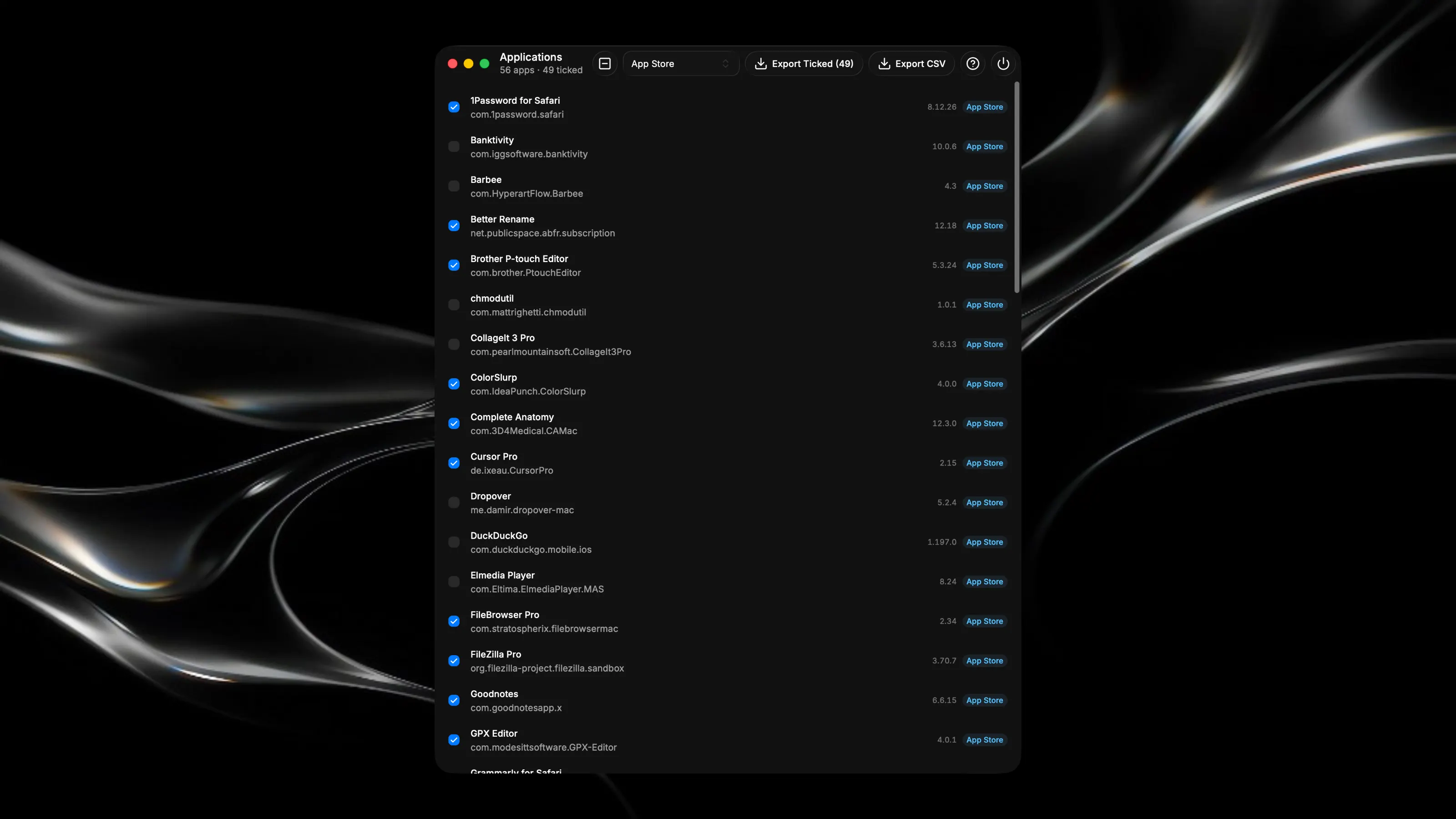Click com.HyperartFlow.Barbee bundle identifier
The image size is (1456, 819).
526,193
